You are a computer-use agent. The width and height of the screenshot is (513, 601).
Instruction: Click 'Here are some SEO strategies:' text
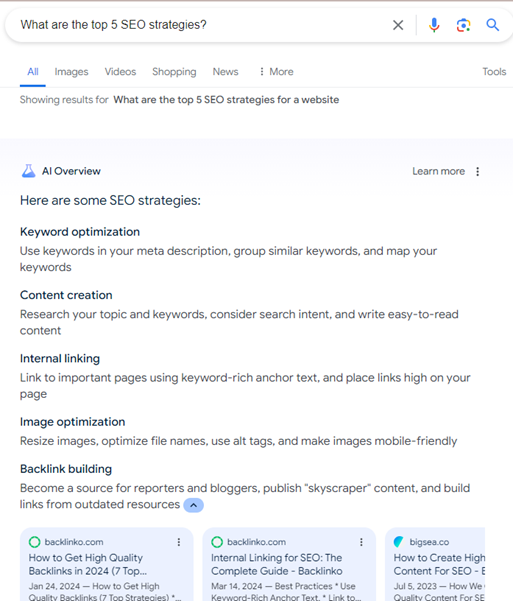tap(110, 200)
